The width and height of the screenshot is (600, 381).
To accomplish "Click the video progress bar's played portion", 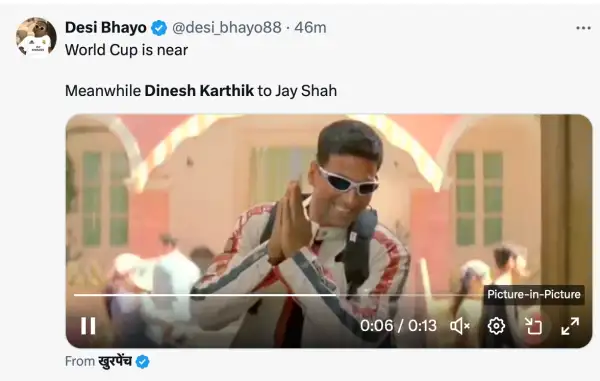I will [x=205, y=295].
